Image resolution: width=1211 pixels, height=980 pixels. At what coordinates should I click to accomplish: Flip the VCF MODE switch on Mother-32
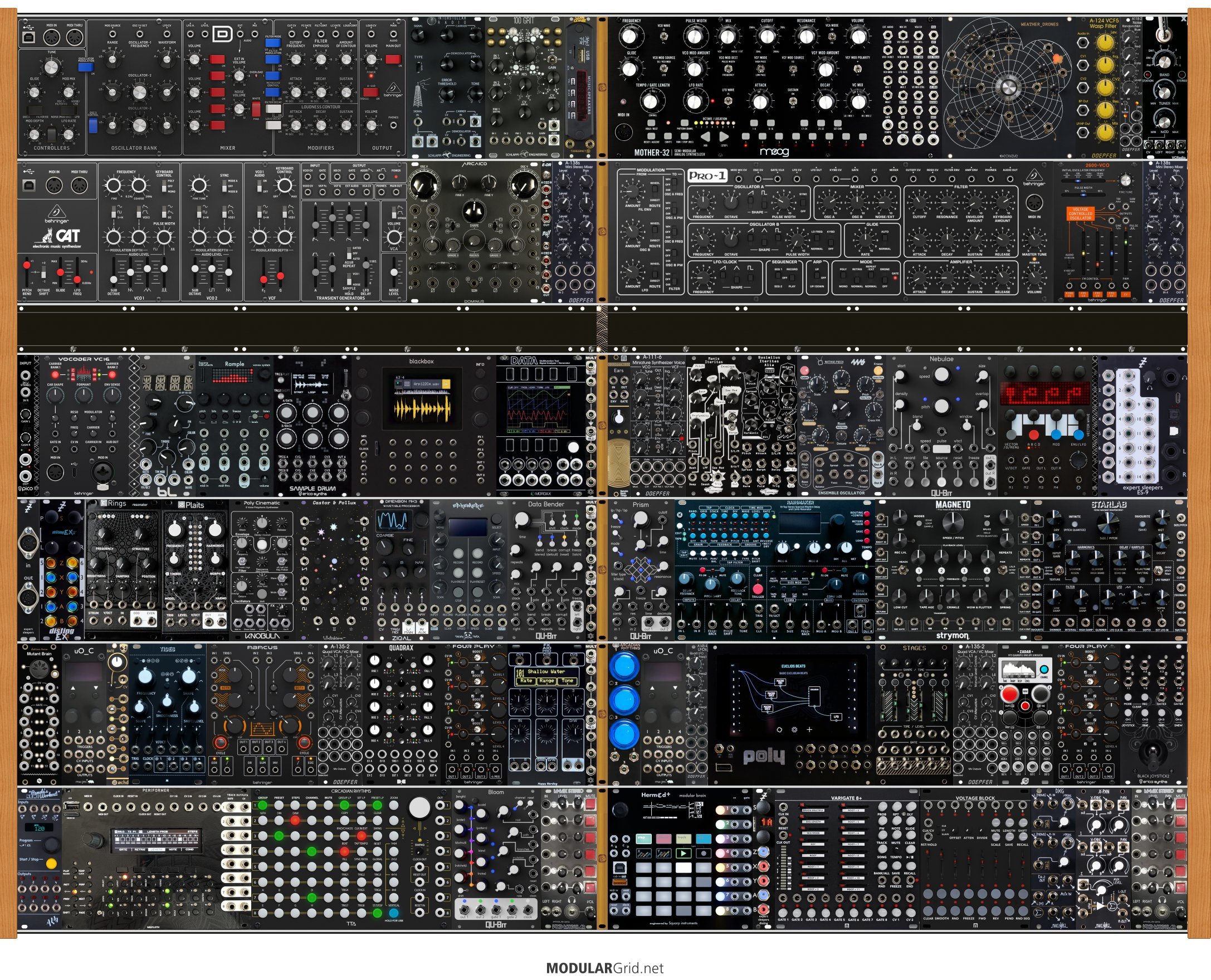pyautogui.click(x=761, y=70)
